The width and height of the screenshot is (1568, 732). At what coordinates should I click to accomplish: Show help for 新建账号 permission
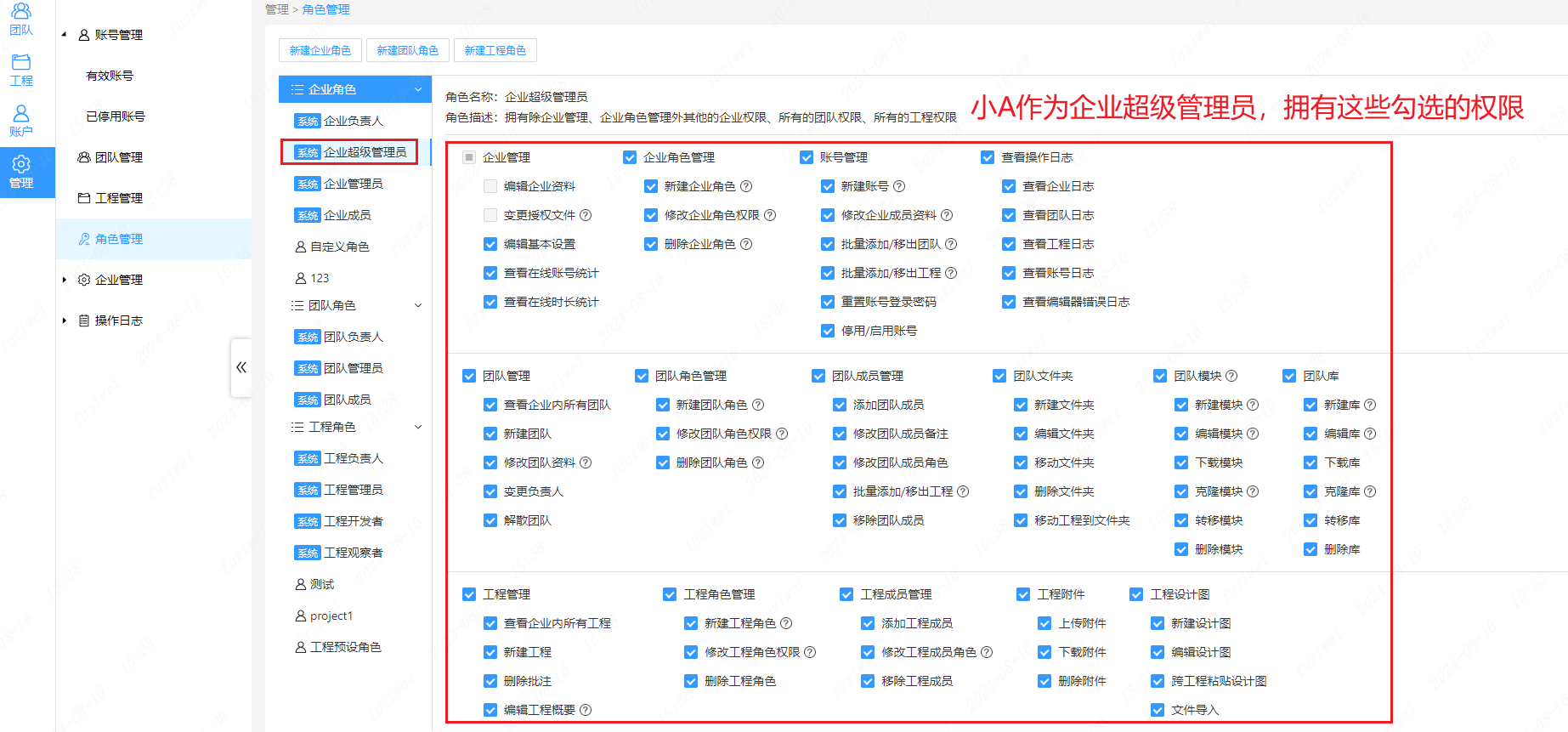pyautogui.click(x=899, y=186)
